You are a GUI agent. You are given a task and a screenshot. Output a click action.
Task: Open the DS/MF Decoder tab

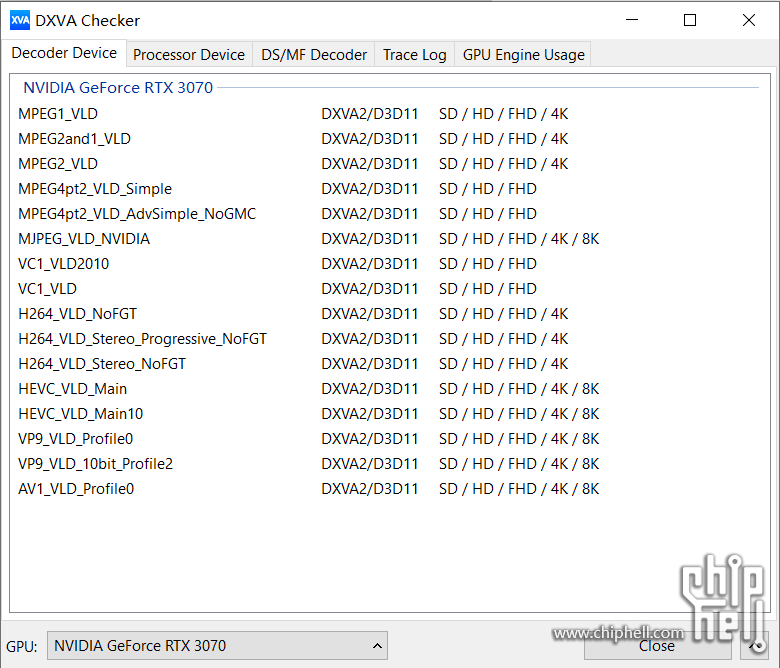[x=314, y=55]
